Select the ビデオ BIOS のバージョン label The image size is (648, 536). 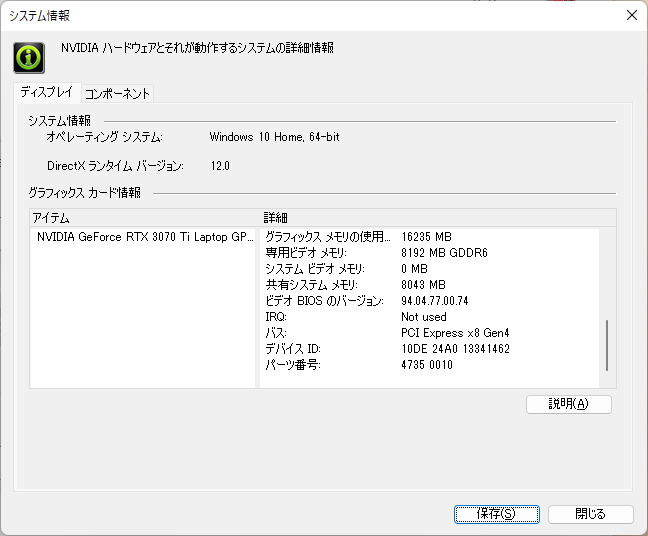tap(324, 301)
